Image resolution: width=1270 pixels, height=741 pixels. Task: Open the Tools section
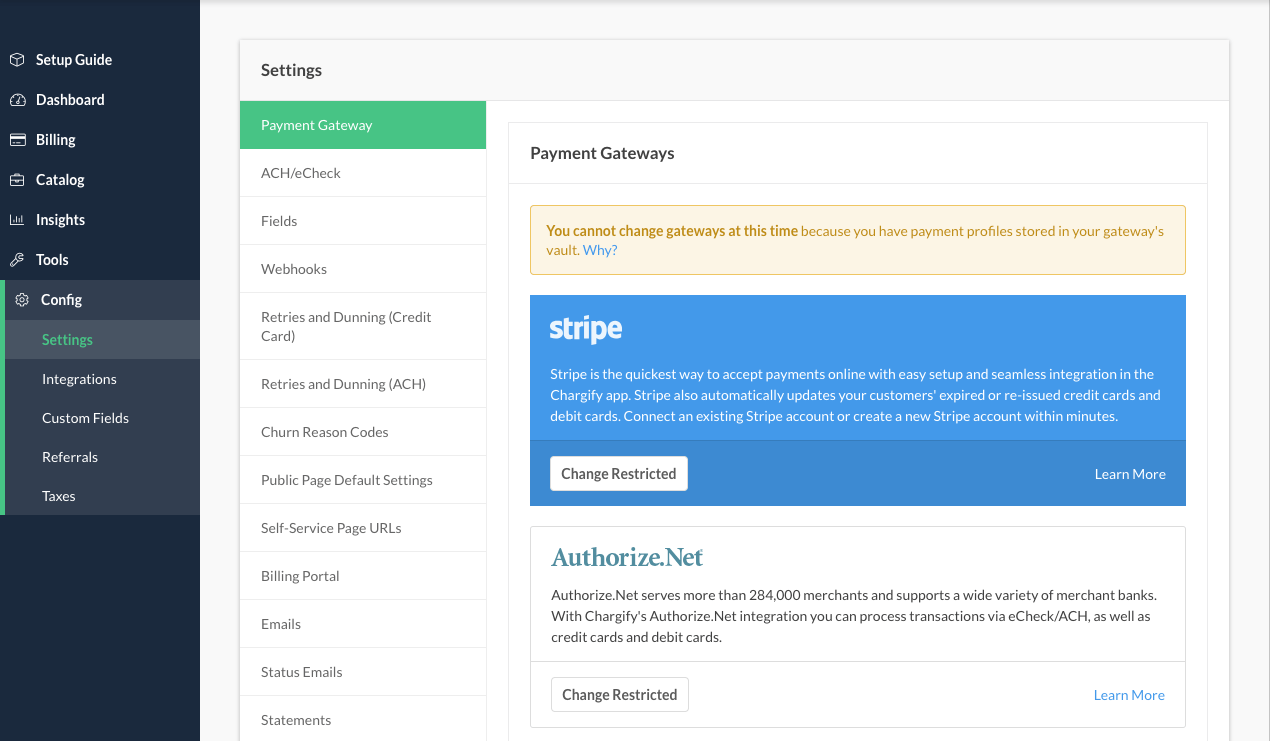(x=100, y=260)
